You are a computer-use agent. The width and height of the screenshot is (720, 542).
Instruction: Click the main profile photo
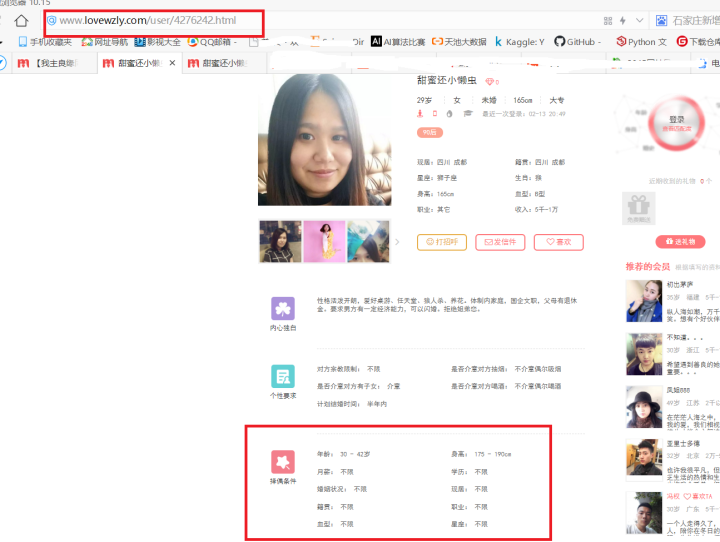[325, 140]
